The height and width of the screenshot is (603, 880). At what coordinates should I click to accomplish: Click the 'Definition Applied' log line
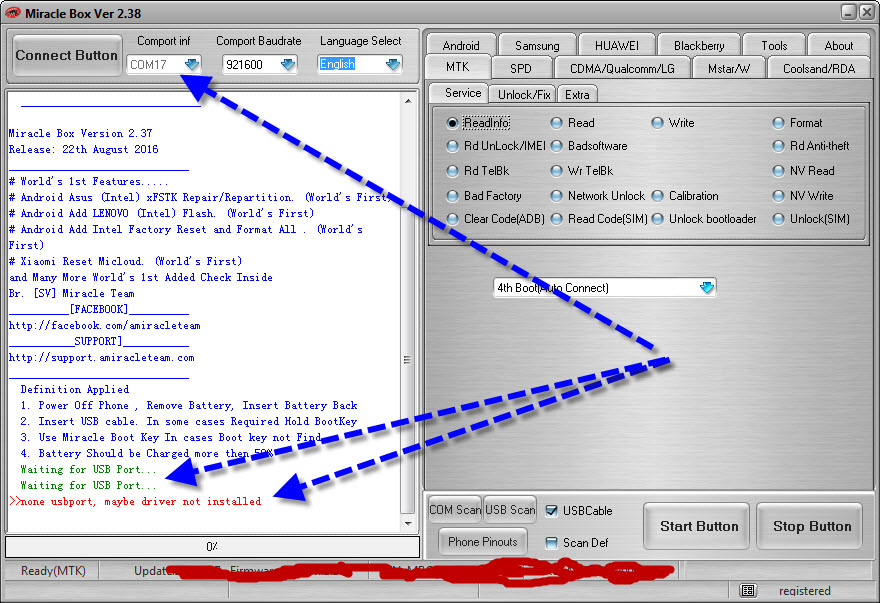point(75,389)
